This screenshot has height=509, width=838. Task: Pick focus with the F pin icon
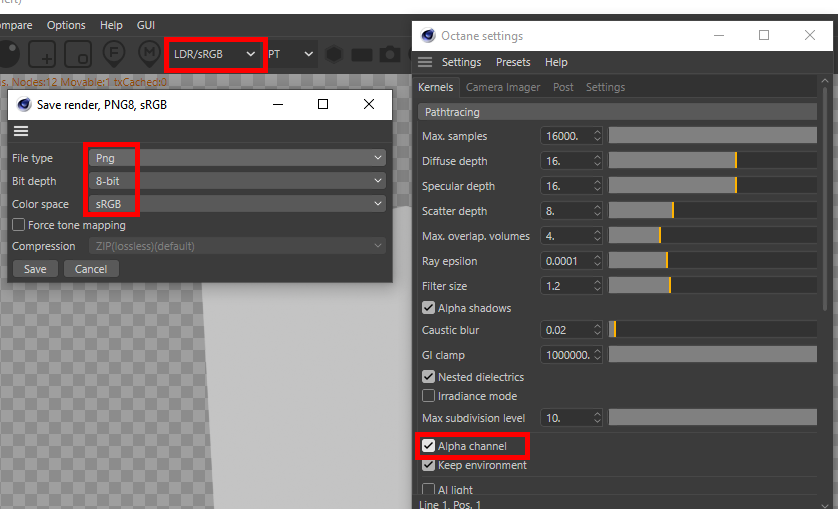[114, 54]
